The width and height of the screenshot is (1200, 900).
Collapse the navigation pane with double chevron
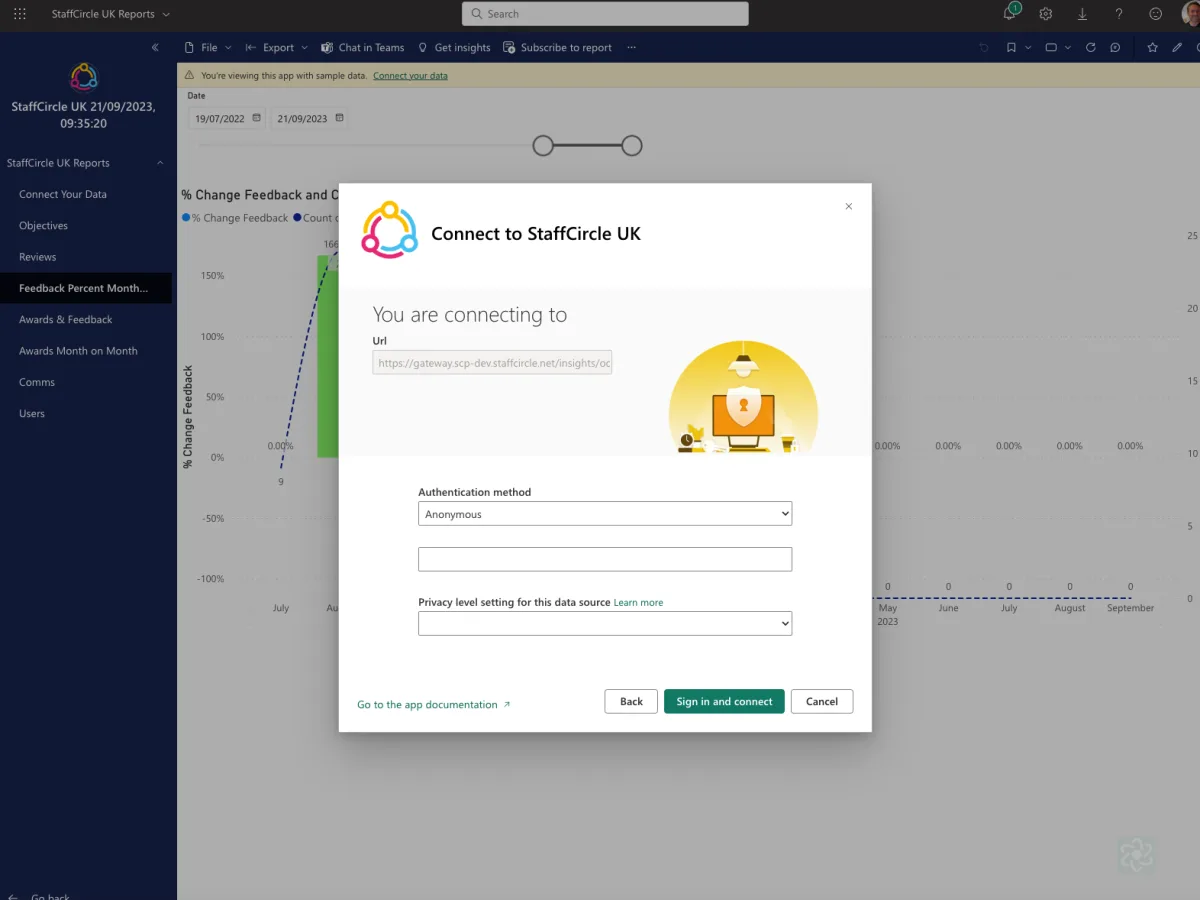tap(155, 47)
